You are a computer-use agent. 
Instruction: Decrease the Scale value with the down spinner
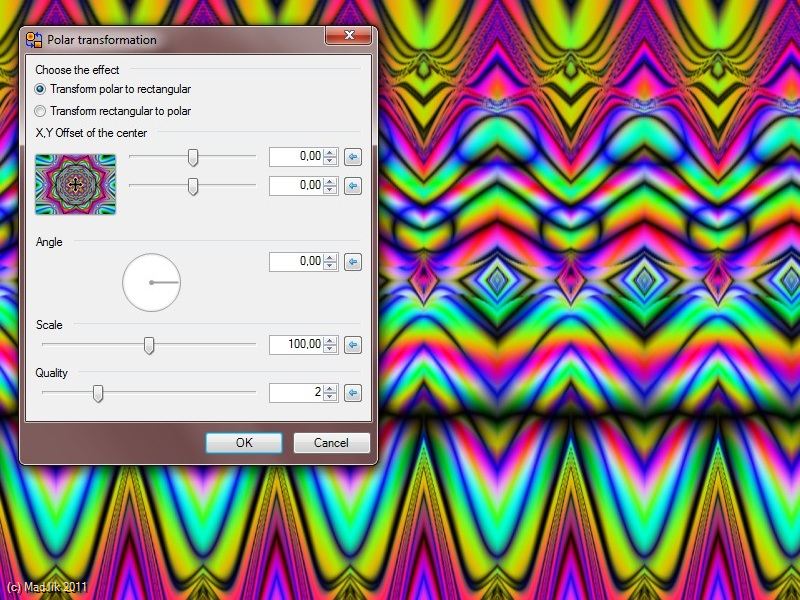point(331,349)
